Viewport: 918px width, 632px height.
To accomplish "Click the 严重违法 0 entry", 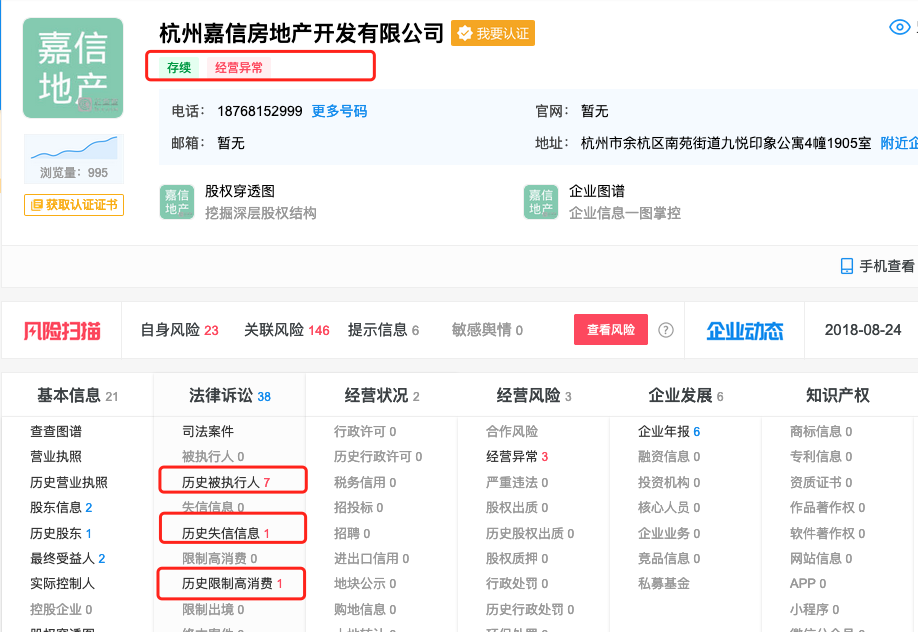I will (x=517, y=483).
